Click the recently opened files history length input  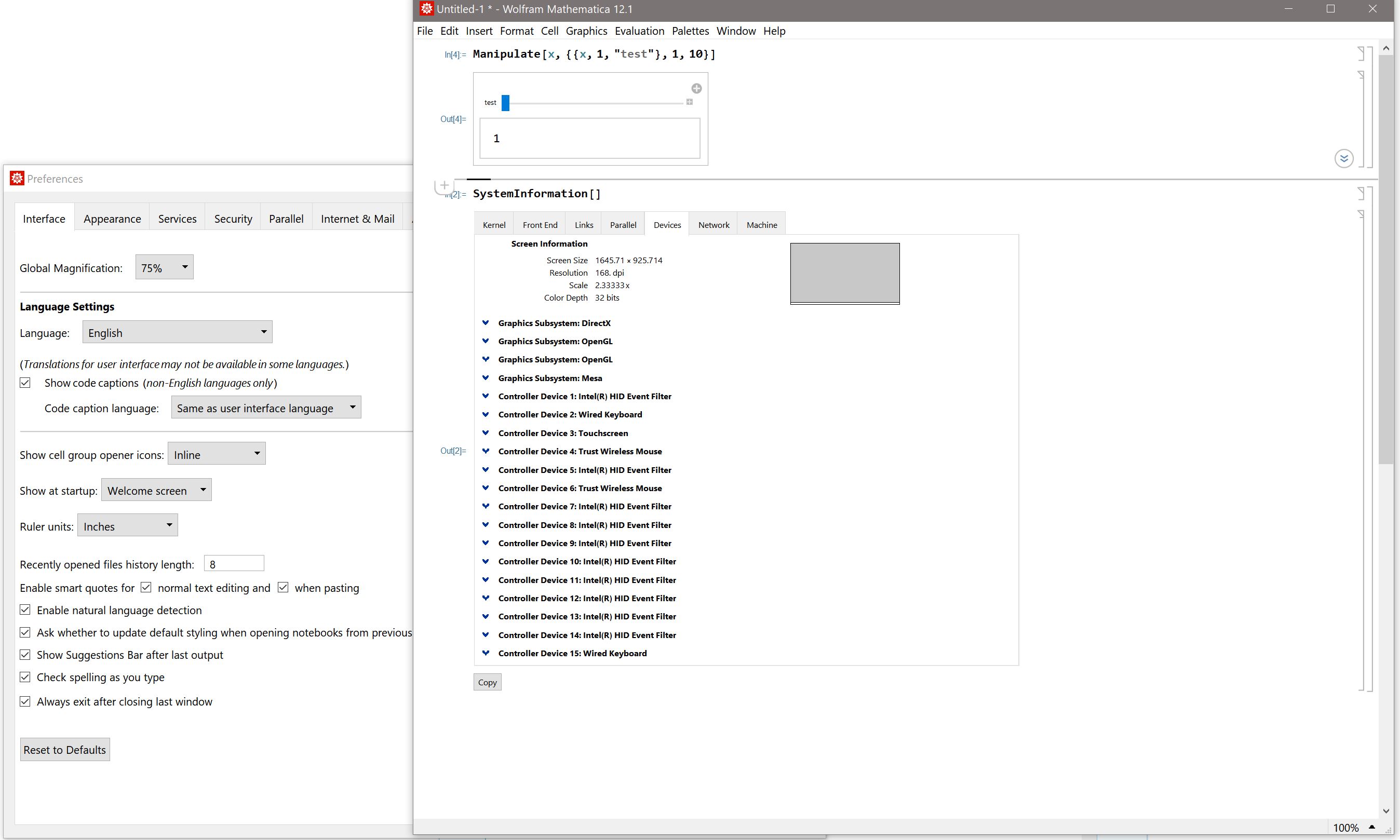click(233, 564)
